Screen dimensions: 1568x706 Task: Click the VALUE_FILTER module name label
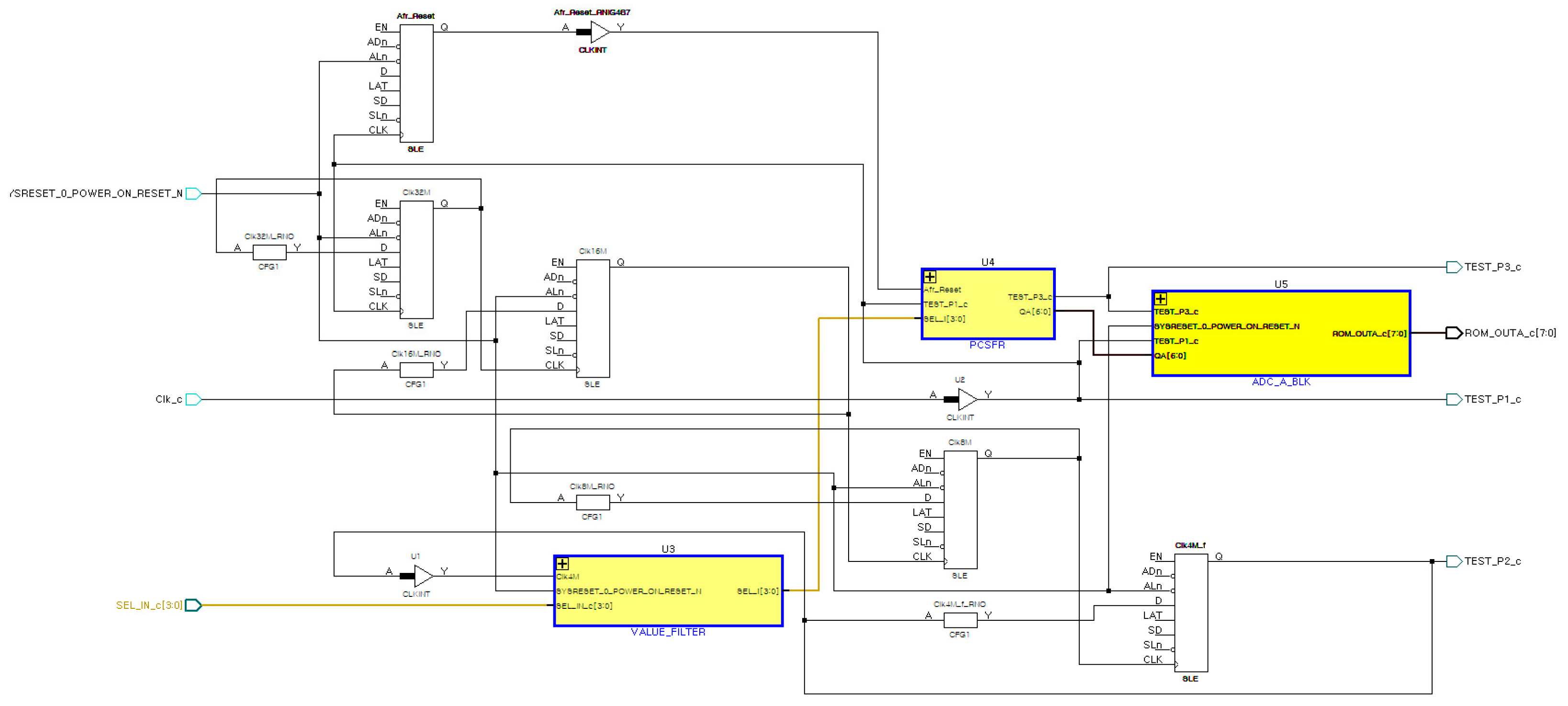click(668, 632)
